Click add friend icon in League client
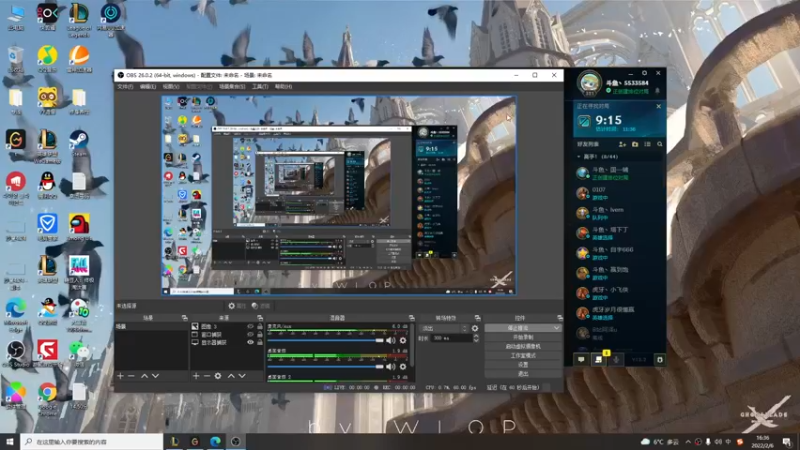 [622, 144]
